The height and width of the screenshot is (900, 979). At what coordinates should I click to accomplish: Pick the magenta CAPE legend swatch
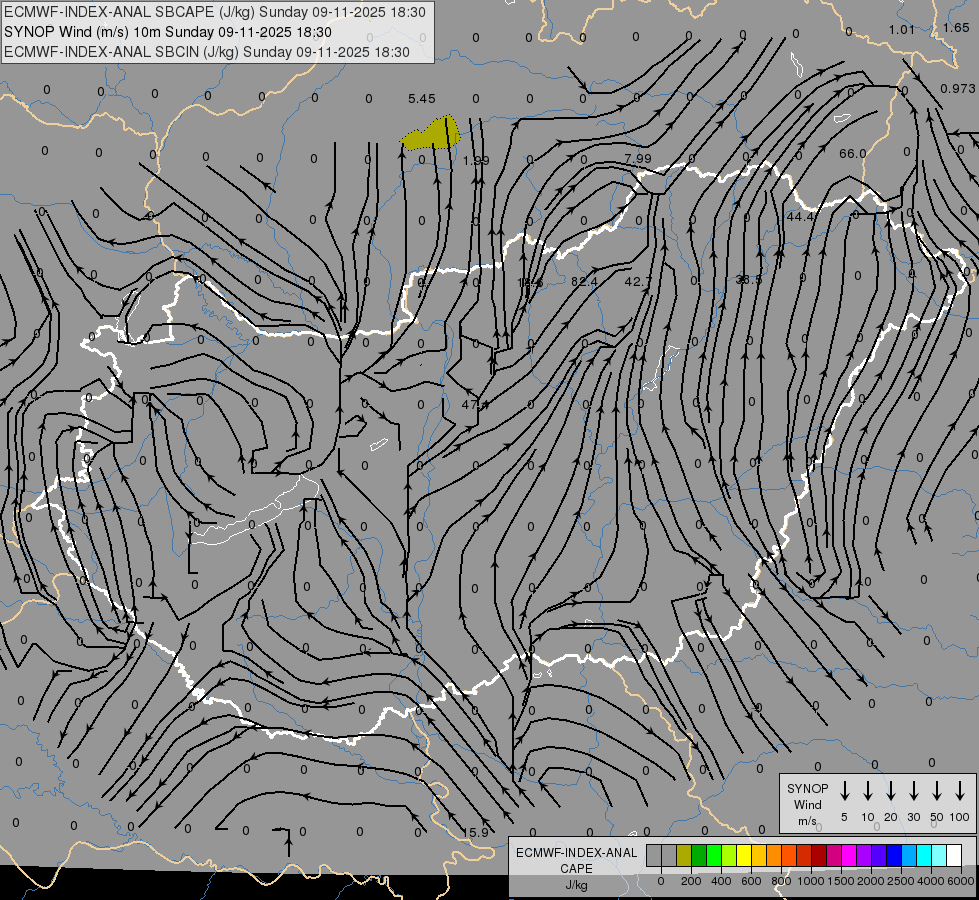pos(850,856)
